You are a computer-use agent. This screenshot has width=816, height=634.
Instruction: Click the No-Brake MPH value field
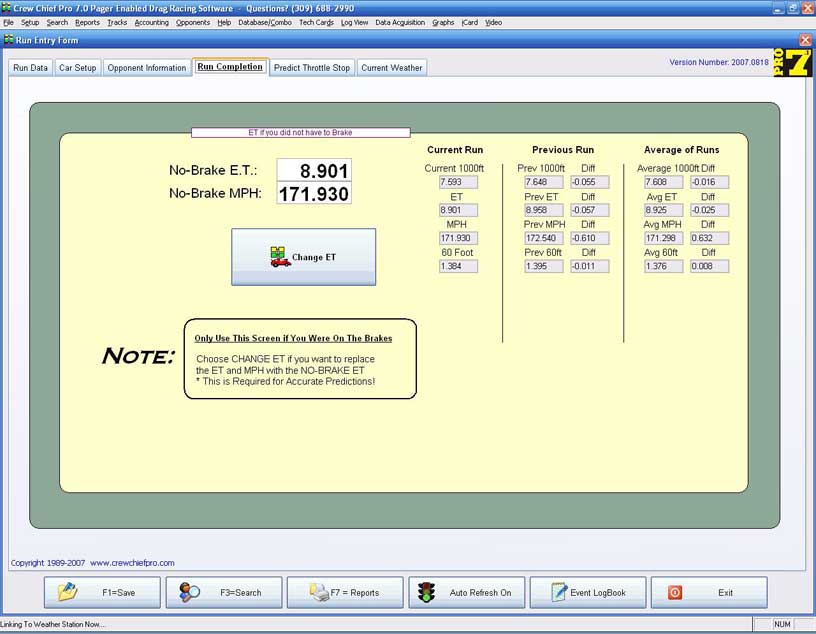pyautogui.click(x=314, y=193)
